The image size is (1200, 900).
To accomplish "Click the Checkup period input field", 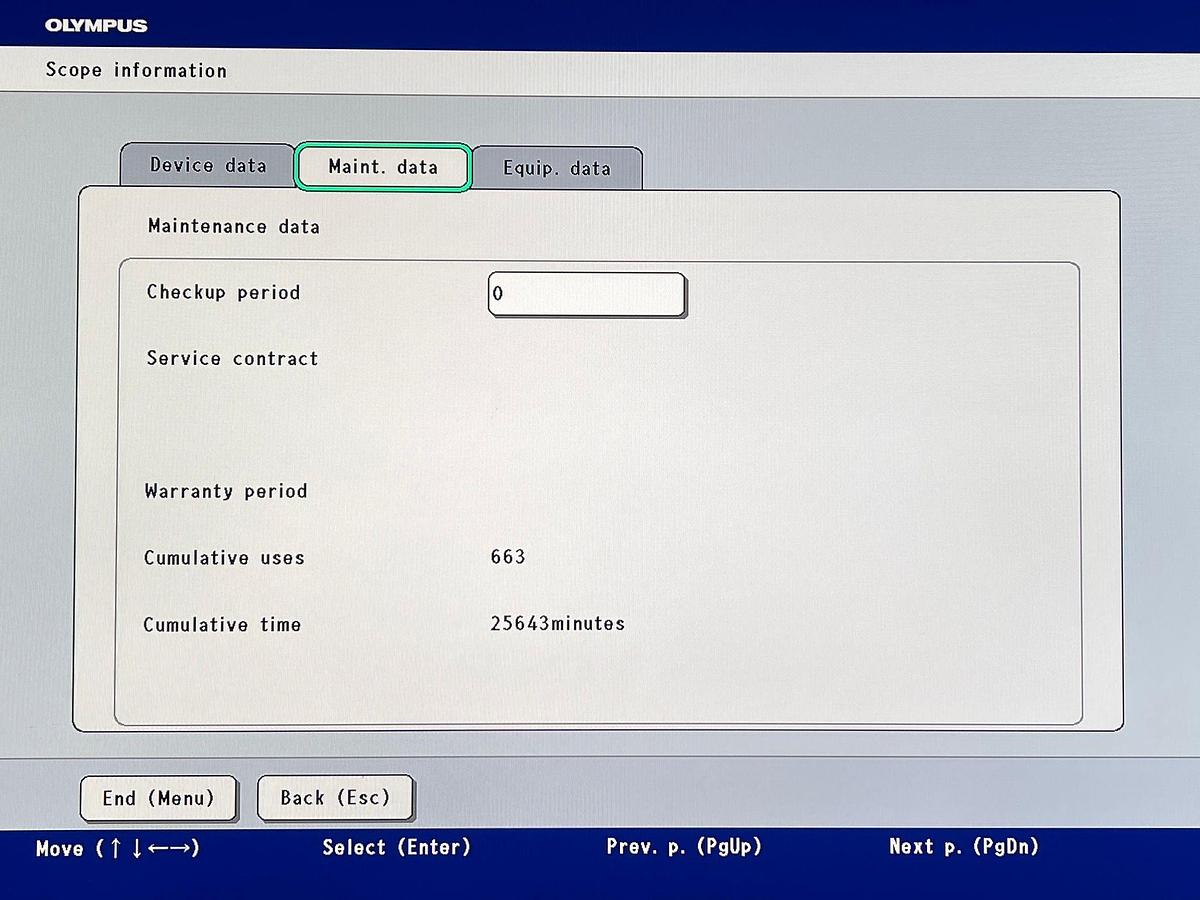I will pyautogui.click(x=587, y=295).
